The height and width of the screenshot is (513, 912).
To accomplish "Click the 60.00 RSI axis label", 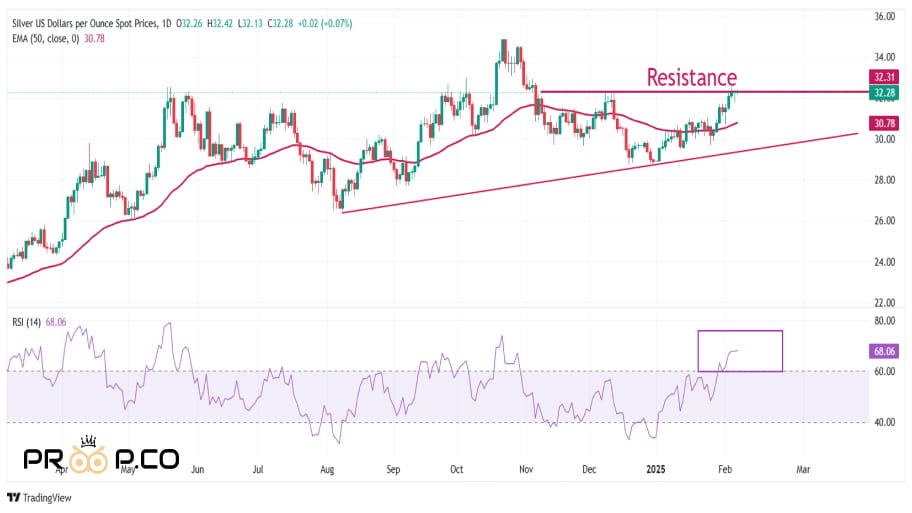I will [885, 371].
